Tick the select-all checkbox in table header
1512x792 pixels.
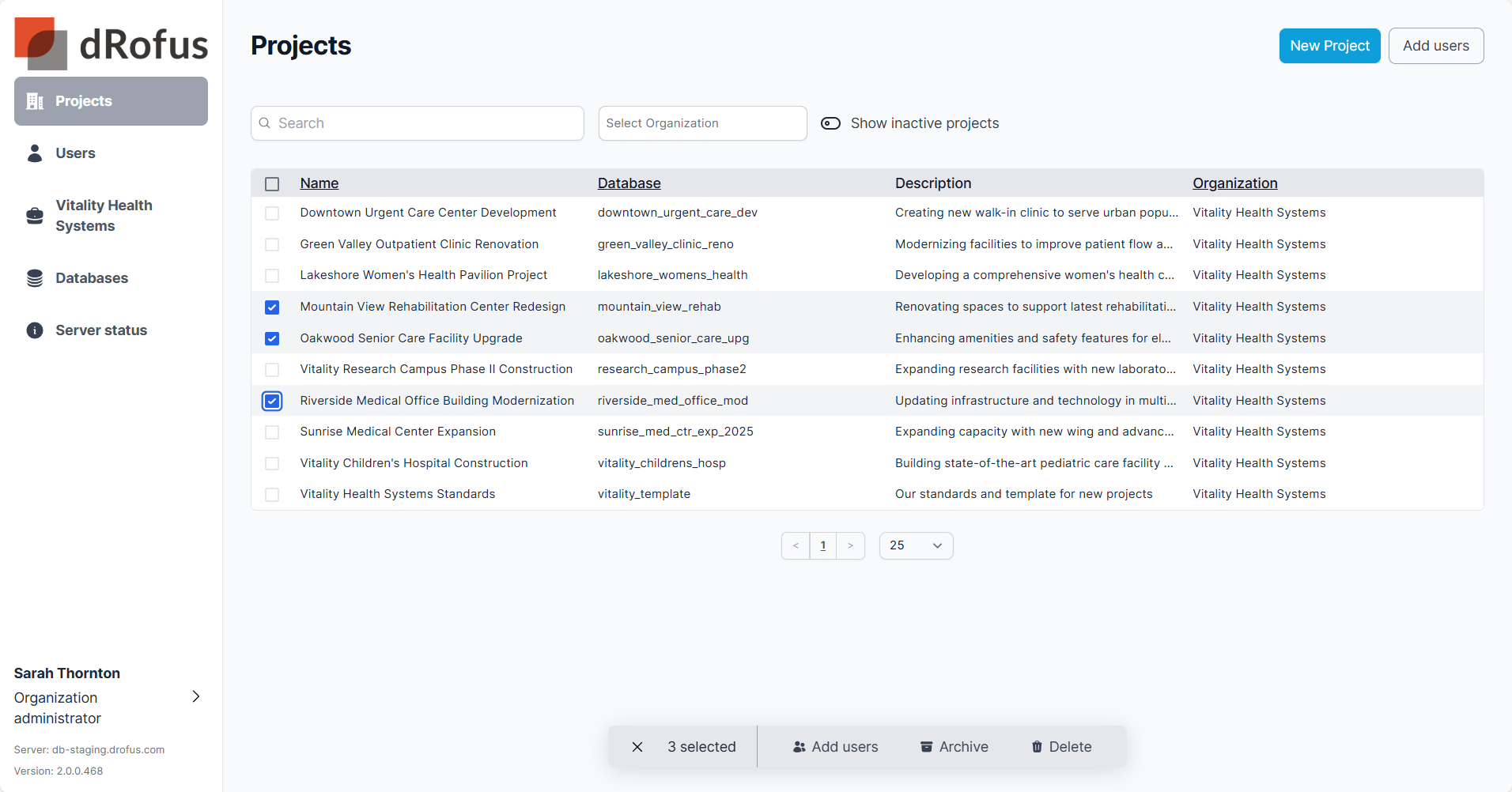click(272, 184)
